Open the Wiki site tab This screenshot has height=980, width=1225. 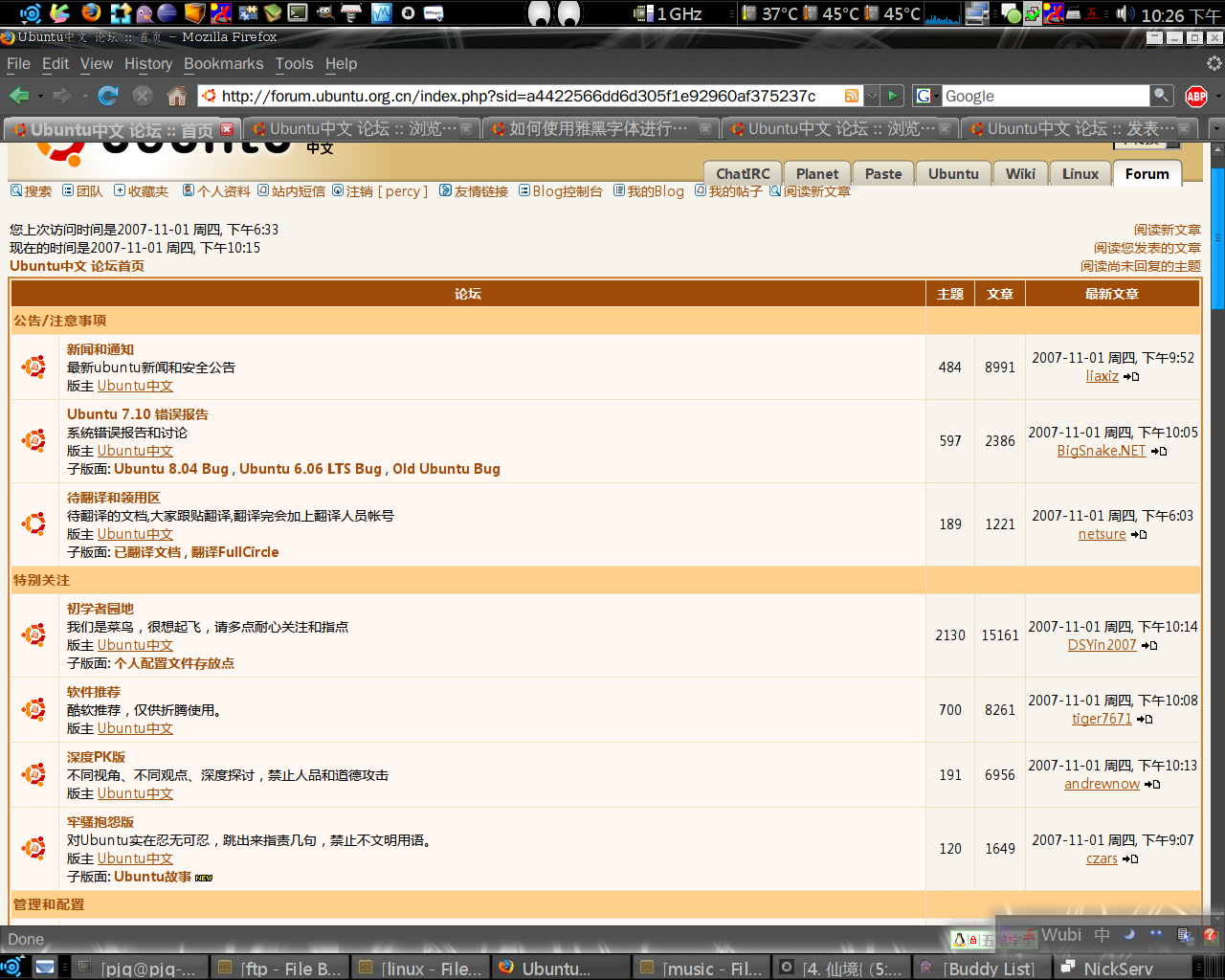(1020, 173)
